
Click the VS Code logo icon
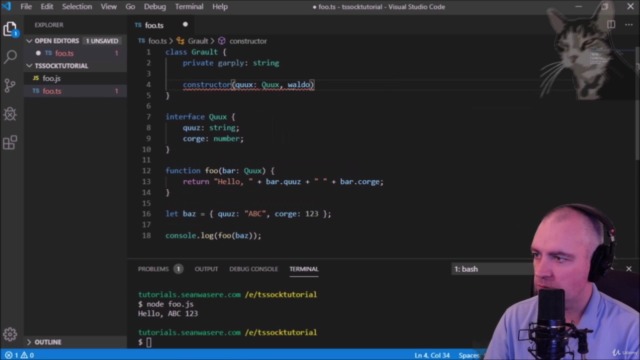coord(7,6)
